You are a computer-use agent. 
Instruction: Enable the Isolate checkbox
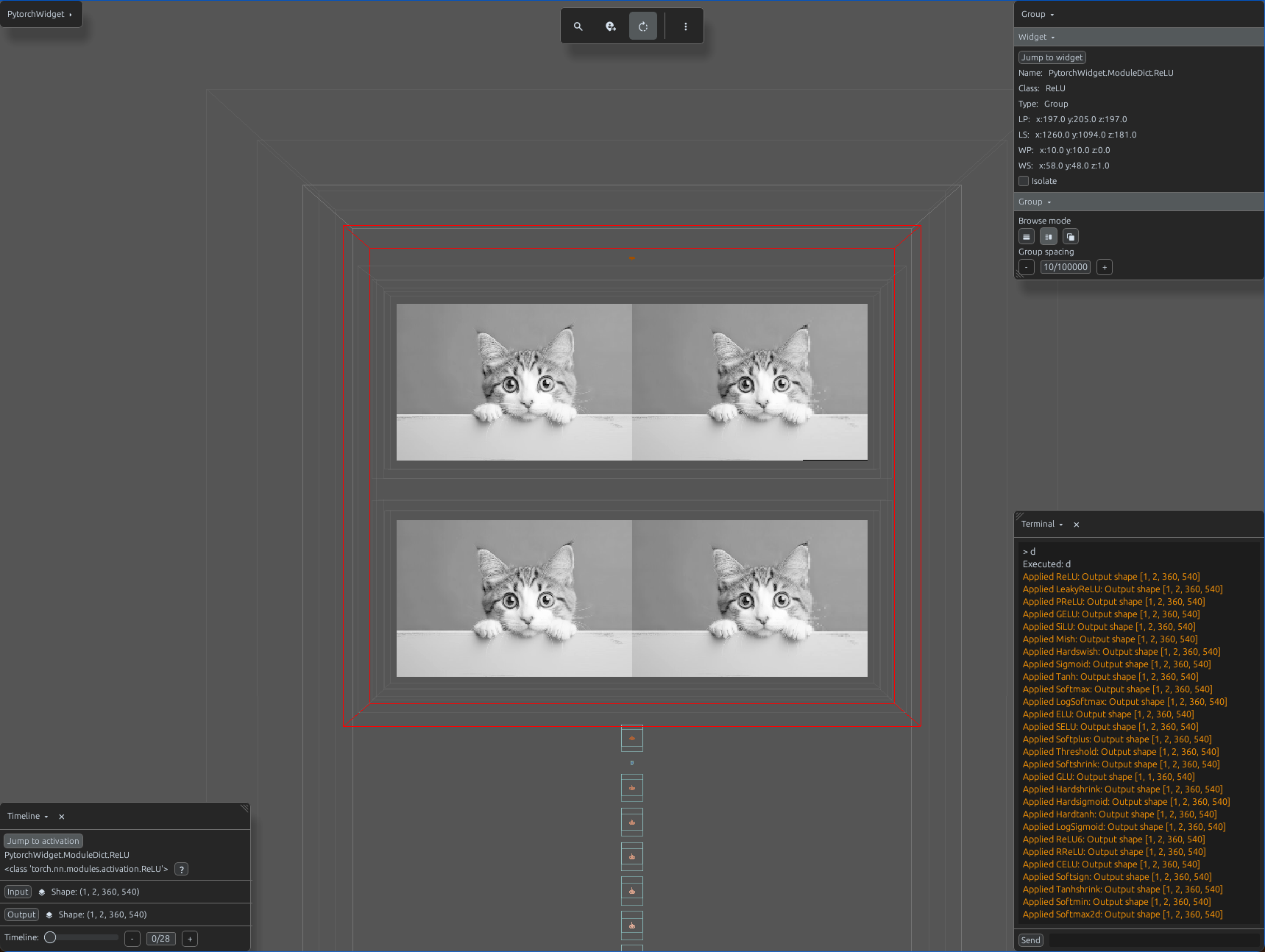(x=1024, y=181)
